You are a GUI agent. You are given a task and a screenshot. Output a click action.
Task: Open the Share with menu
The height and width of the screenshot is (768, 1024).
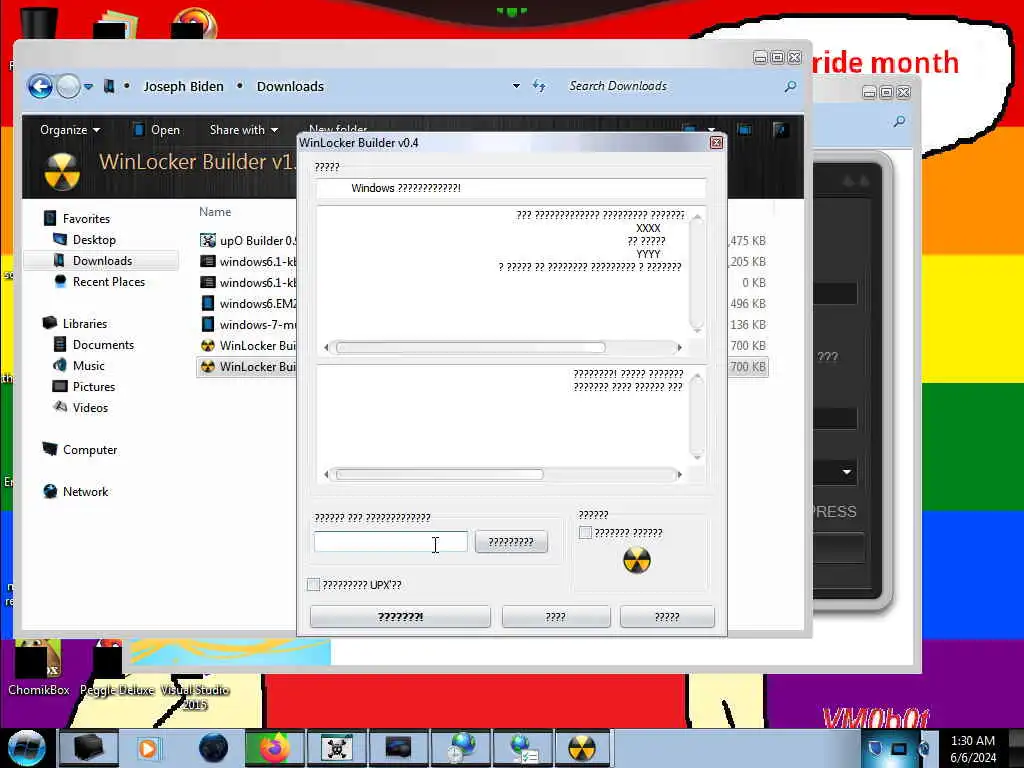pyautogui.click(x=244, y=130)
